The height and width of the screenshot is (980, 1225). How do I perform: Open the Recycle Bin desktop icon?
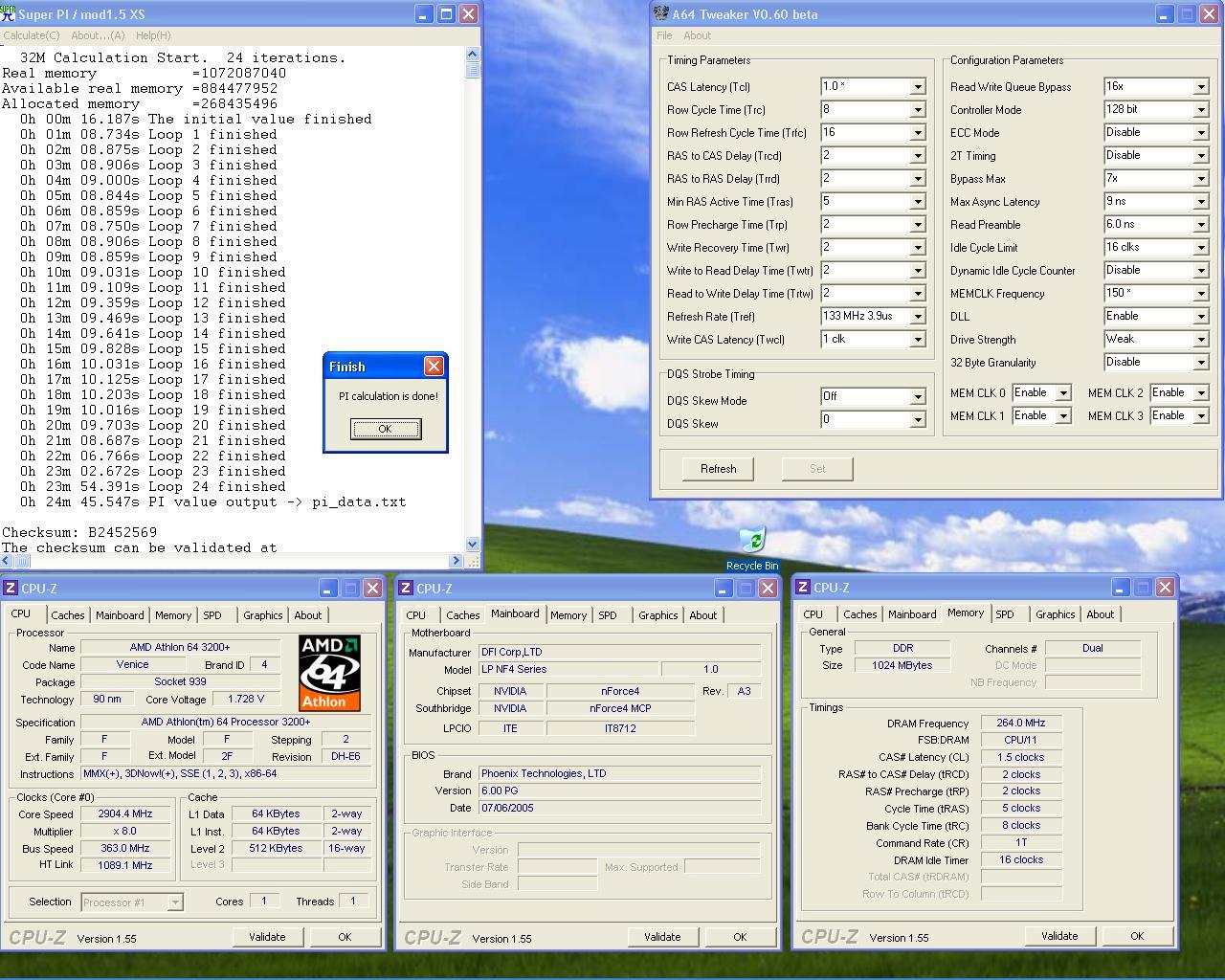(x=752, y=548)
